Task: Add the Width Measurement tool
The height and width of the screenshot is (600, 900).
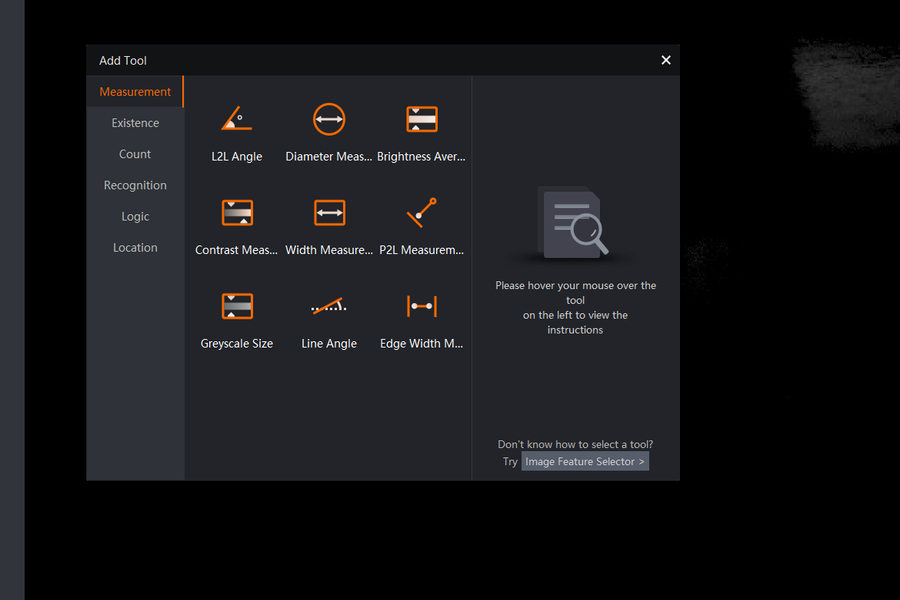Action: [329, 213]
